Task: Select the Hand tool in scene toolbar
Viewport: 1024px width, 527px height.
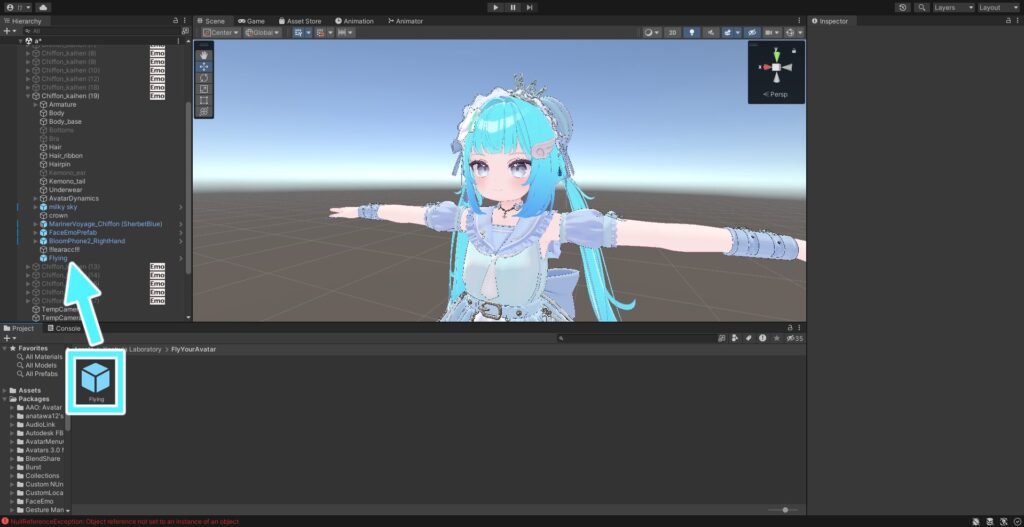Action: pyautogui.click(x=204, y=56)
